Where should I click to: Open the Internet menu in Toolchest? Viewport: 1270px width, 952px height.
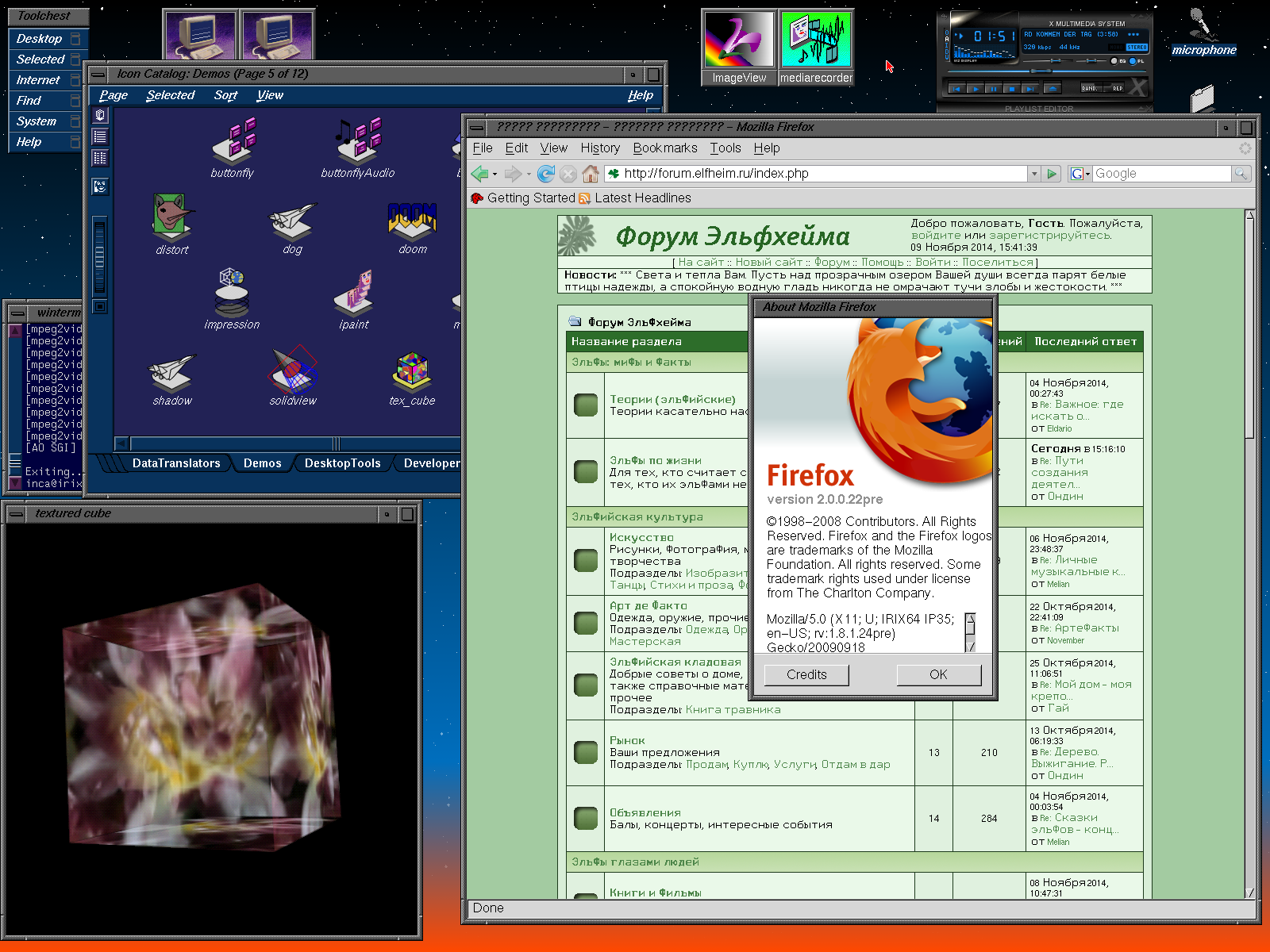pyautogui.click(x=48, y=80)
